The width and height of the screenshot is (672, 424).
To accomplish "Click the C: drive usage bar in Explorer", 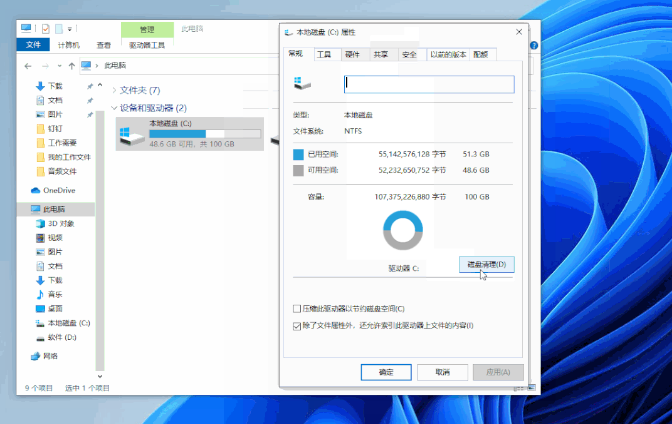I will (x=205, y=134).
